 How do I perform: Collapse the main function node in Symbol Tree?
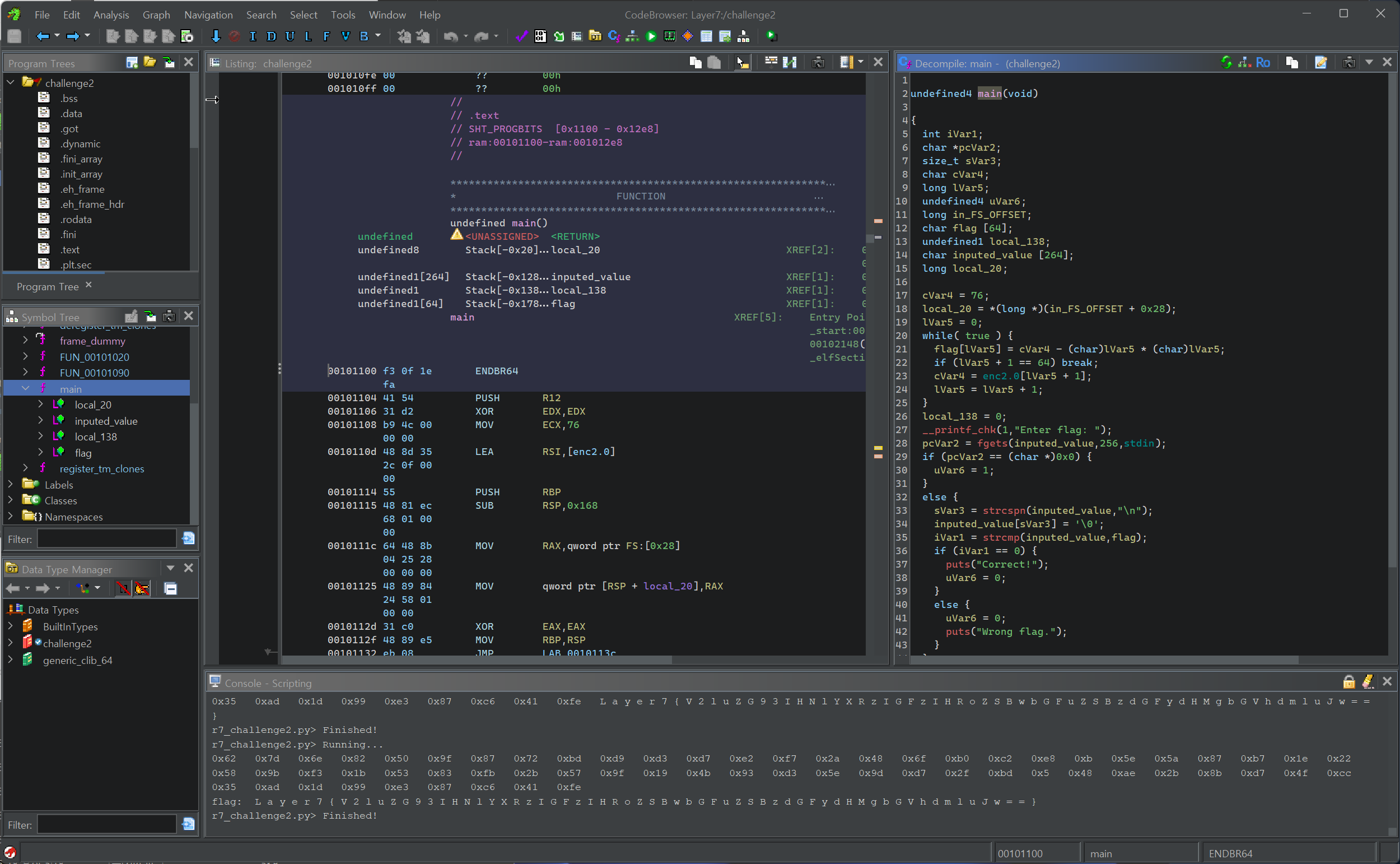(x=25, y=388)
